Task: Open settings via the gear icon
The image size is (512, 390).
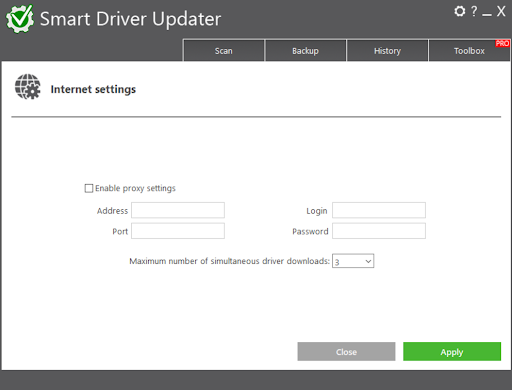Action: (460, 11)
